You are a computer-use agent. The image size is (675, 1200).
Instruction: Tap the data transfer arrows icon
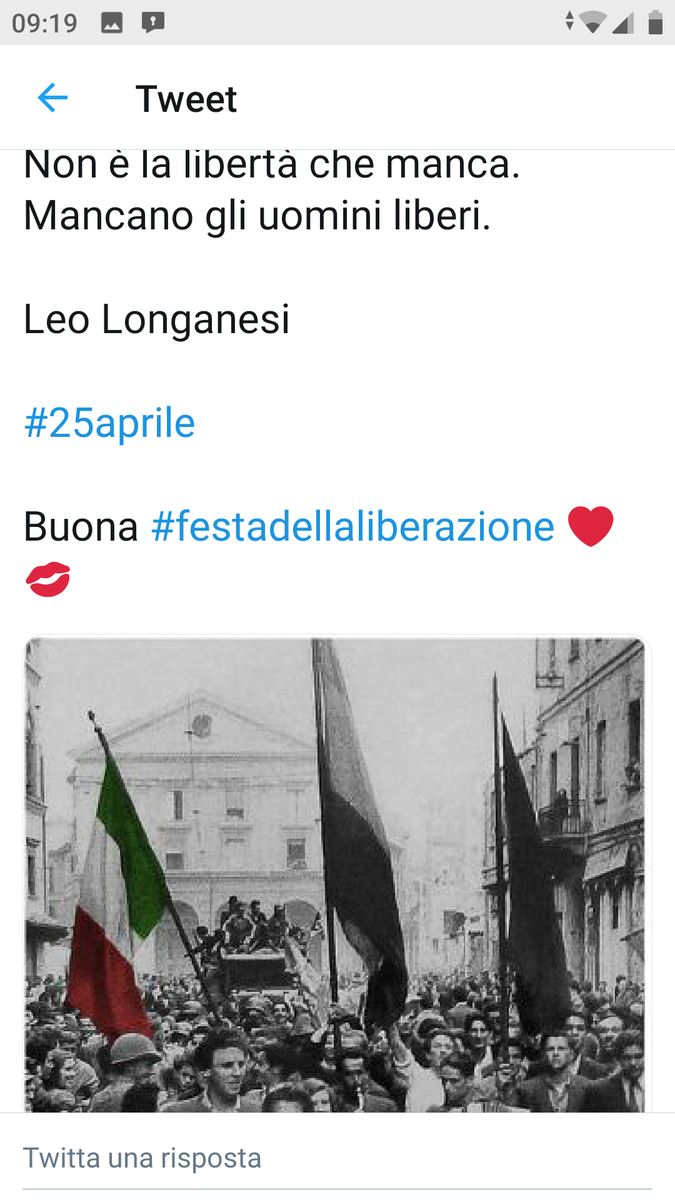coord(570,22)
